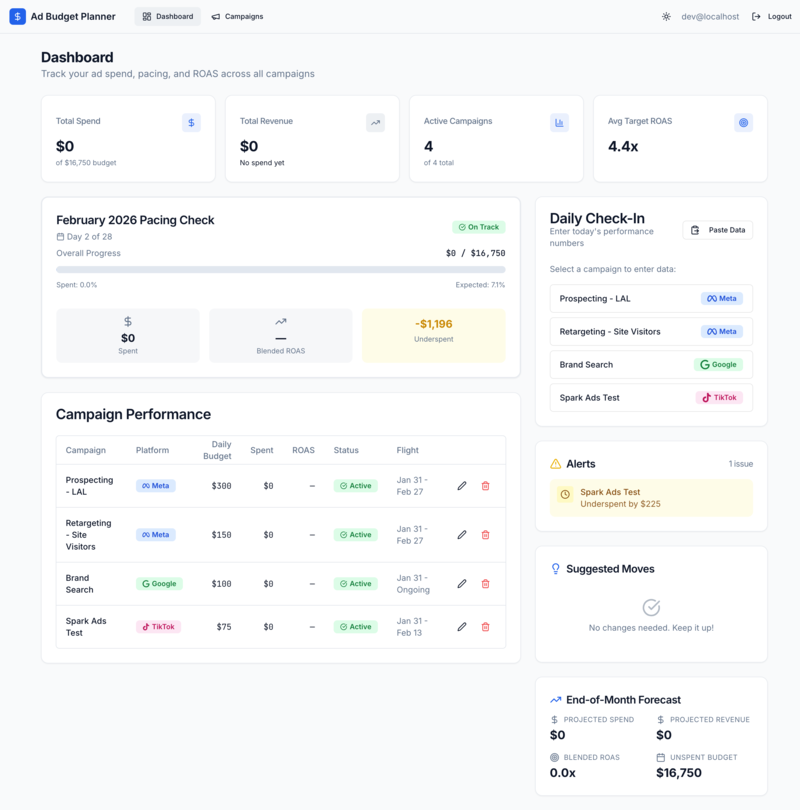Open the Spark Ads Test underspent alert
The image size is (800, 810).
[651, 498]
